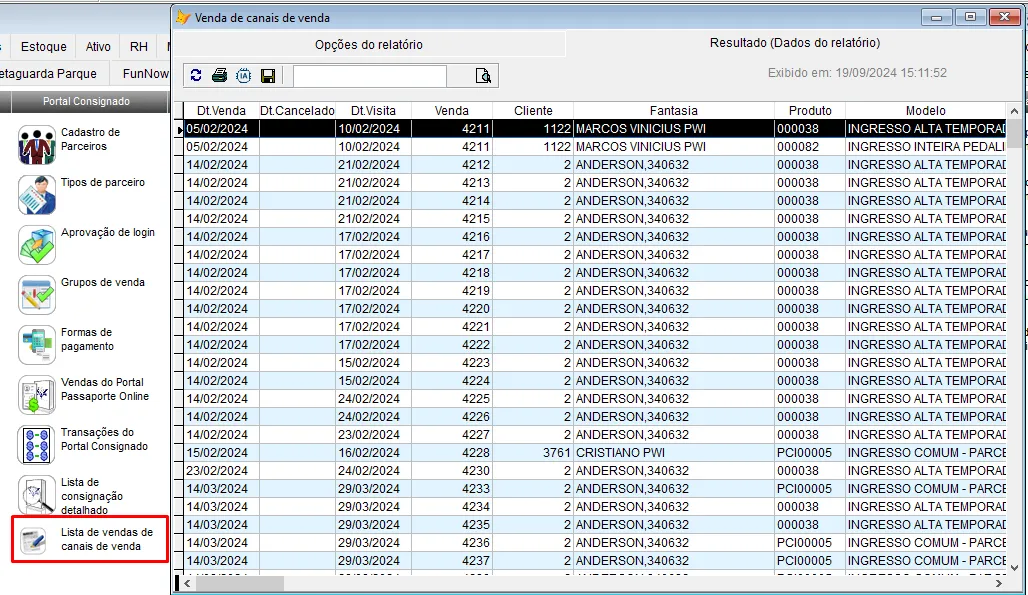
Task: Sort by the Dt.Venda column header
Action: (221, 111)
